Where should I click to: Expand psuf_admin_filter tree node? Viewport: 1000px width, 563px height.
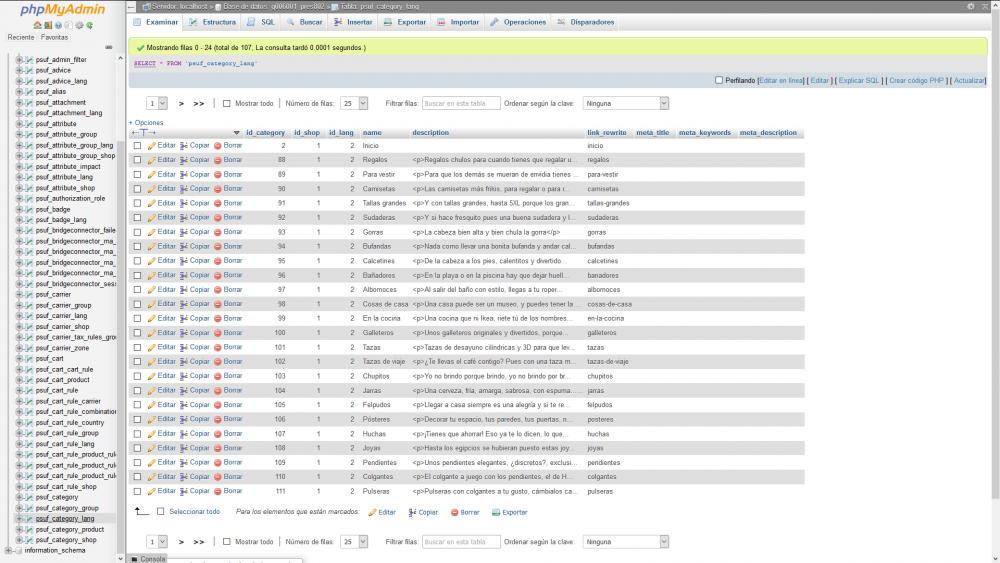tap(19, 59)
